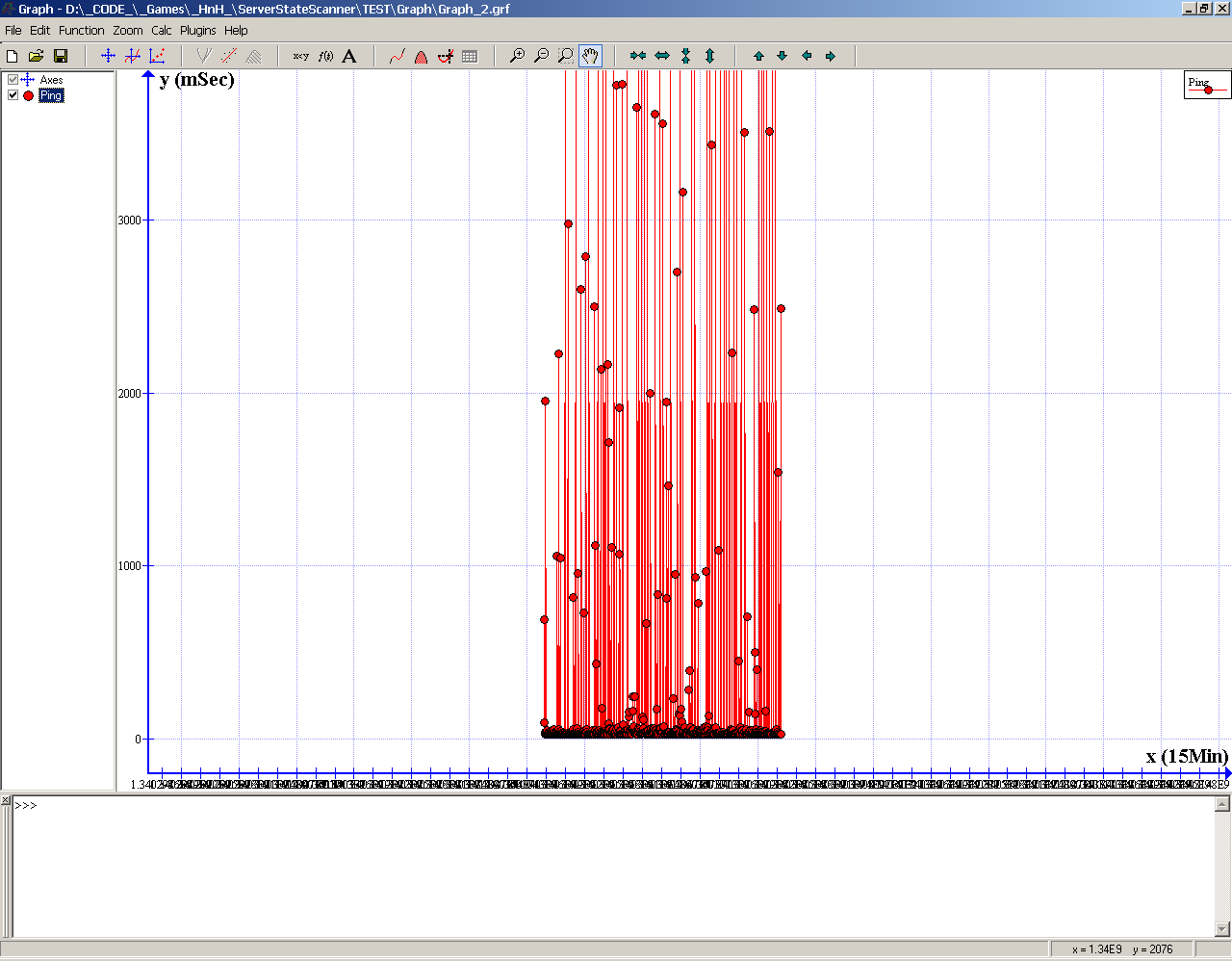The height and width of the screenshot is (961, 1232).
Task: Open the Function menu
Action: pyautogui.click(x=81, y=31)
